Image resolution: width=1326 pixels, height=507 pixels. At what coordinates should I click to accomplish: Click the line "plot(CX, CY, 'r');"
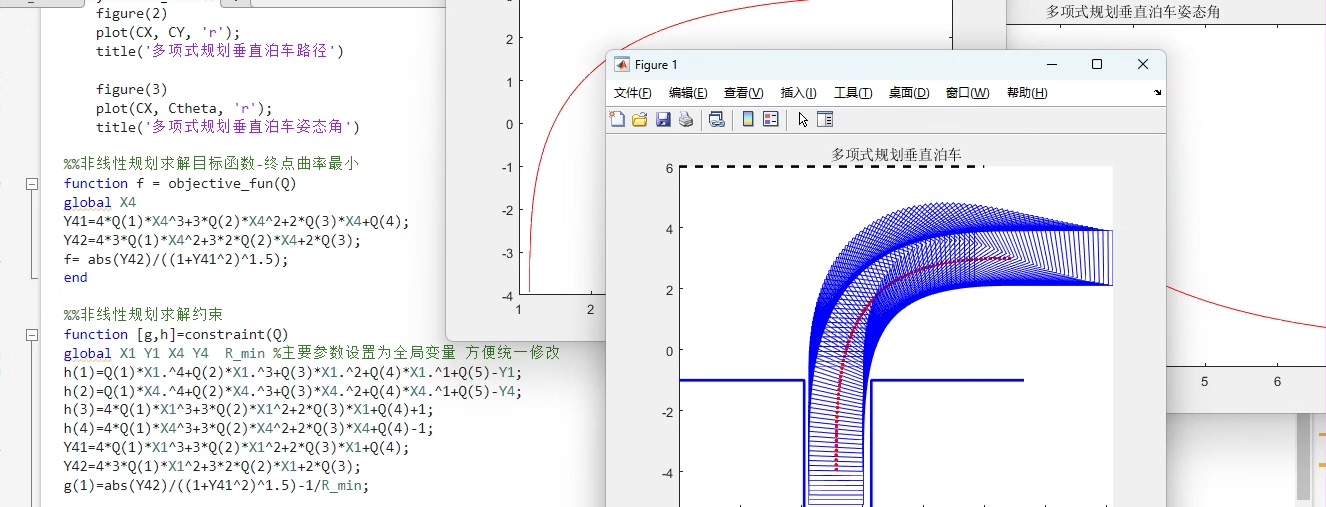(168, 33)
